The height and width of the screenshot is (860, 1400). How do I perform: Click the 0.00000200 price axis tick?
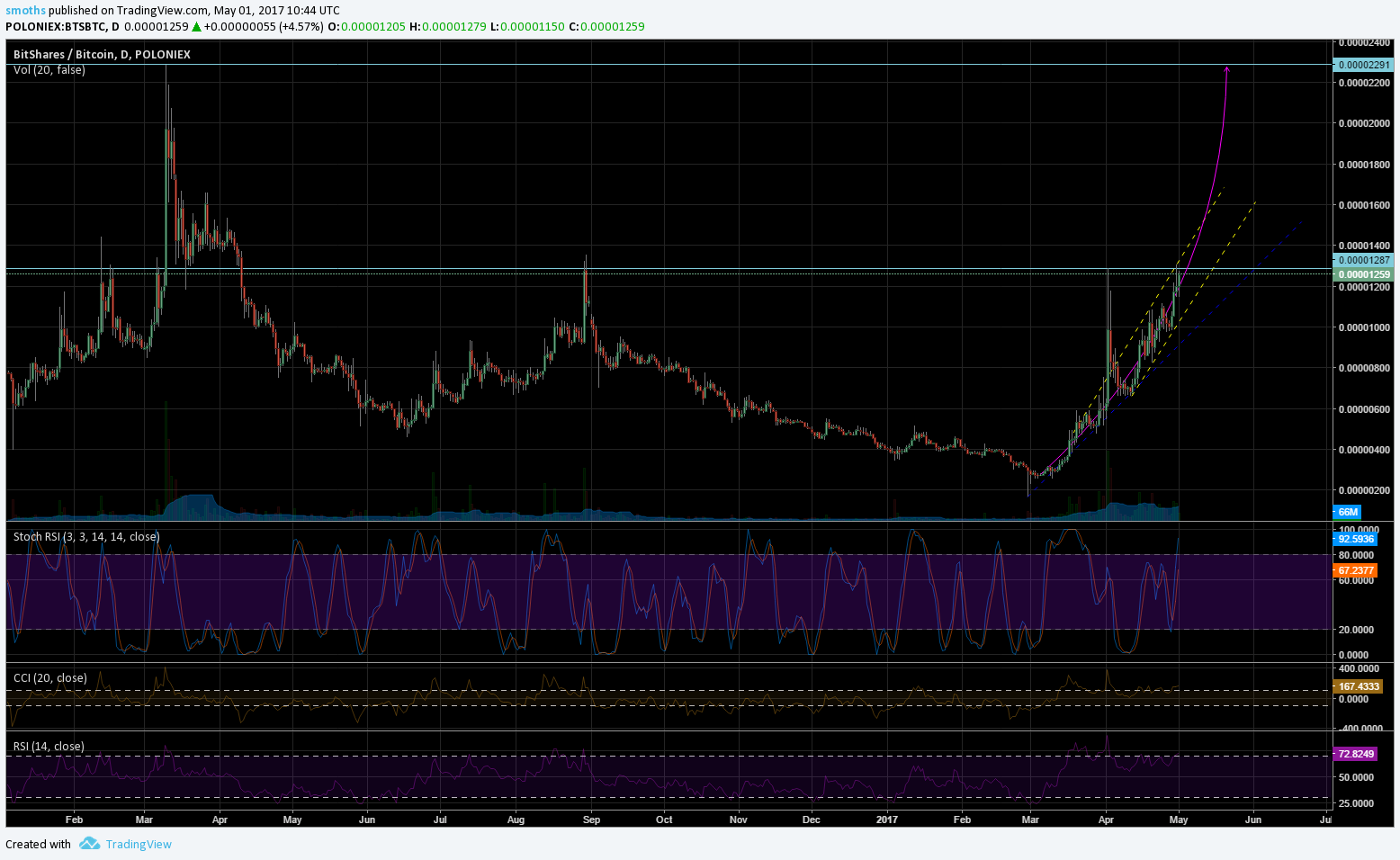[1364, 490]
